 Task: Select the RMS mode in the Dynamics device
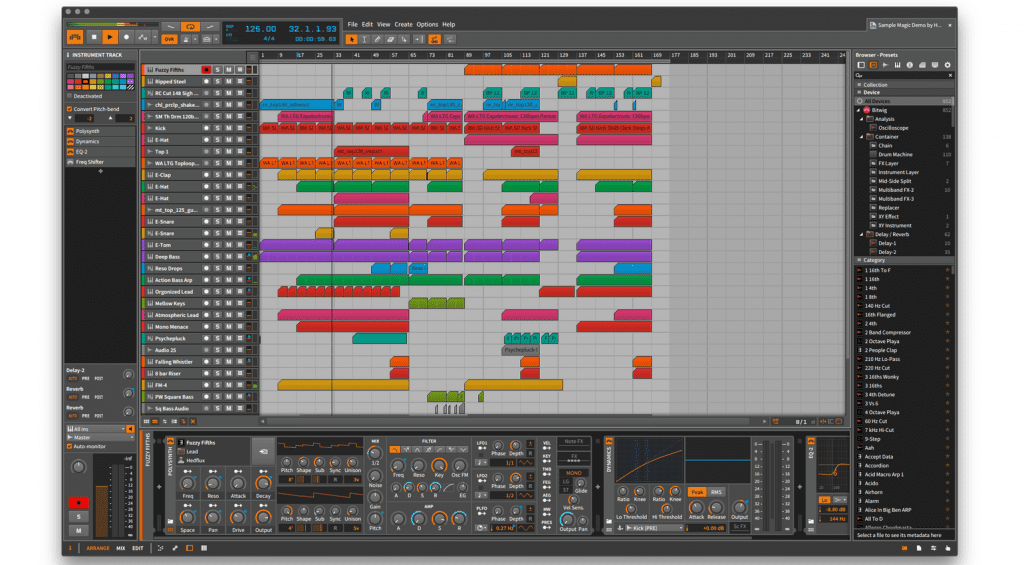[716, 492]
